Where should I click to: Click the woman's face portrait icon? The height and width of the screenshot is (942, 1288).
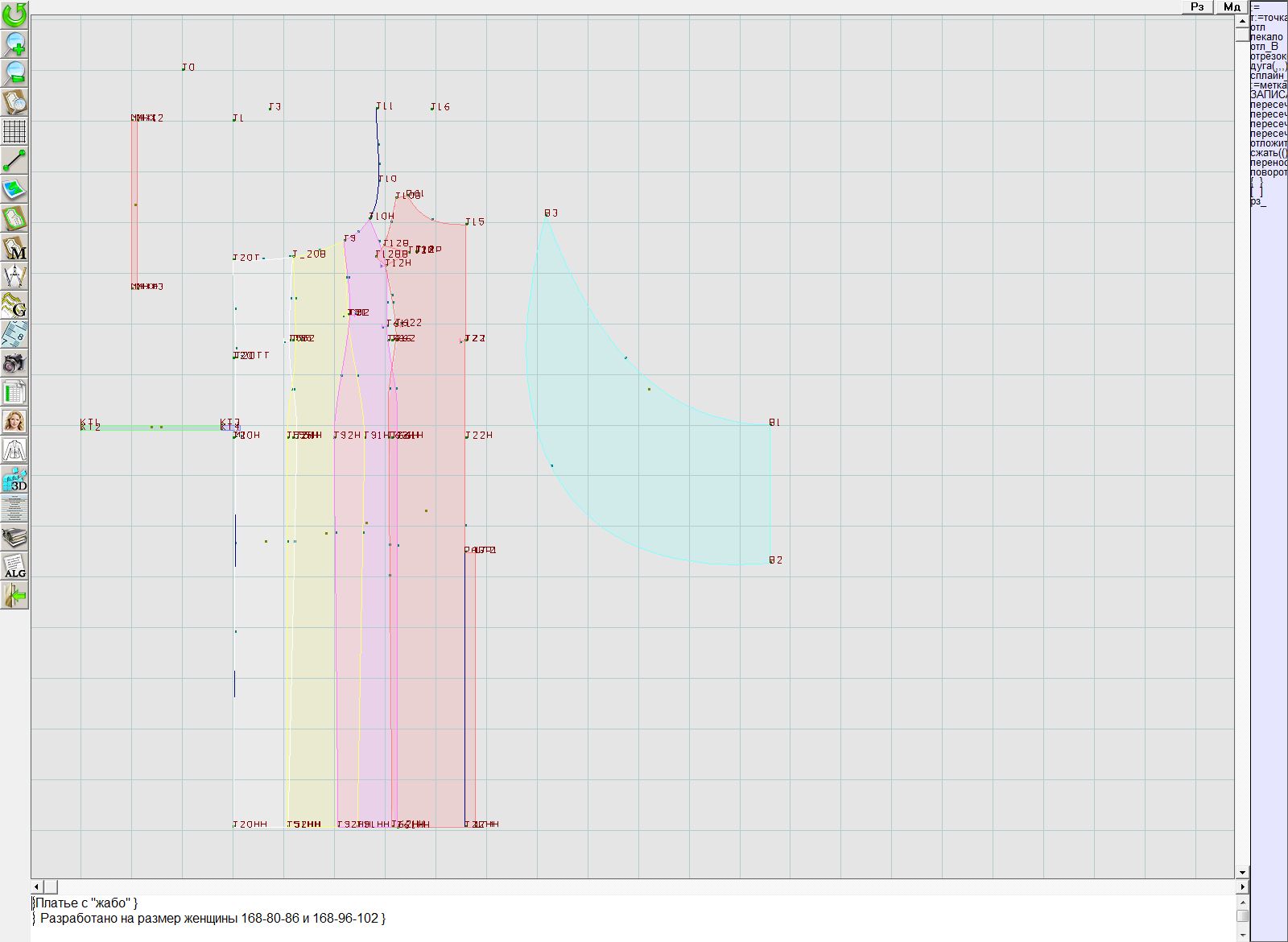pyautogui.click(x=14, y=421)
